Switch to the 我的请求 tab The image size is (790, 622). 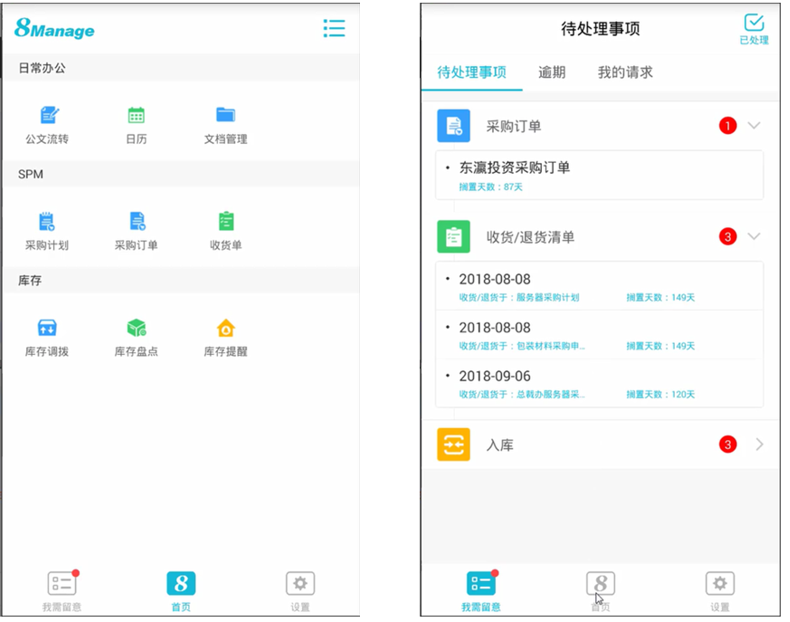click(x=625, y=72)
